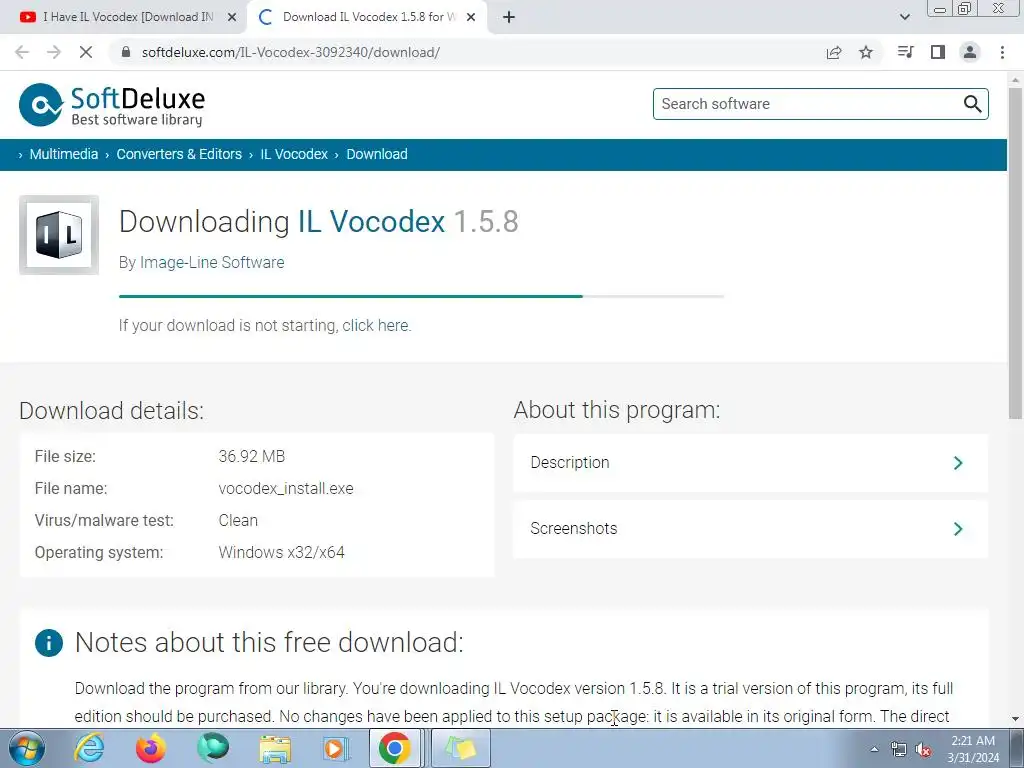Viewport: 1024px width, 768px height.
Task: View site security lock info
Action: click(x=126, y=52)
